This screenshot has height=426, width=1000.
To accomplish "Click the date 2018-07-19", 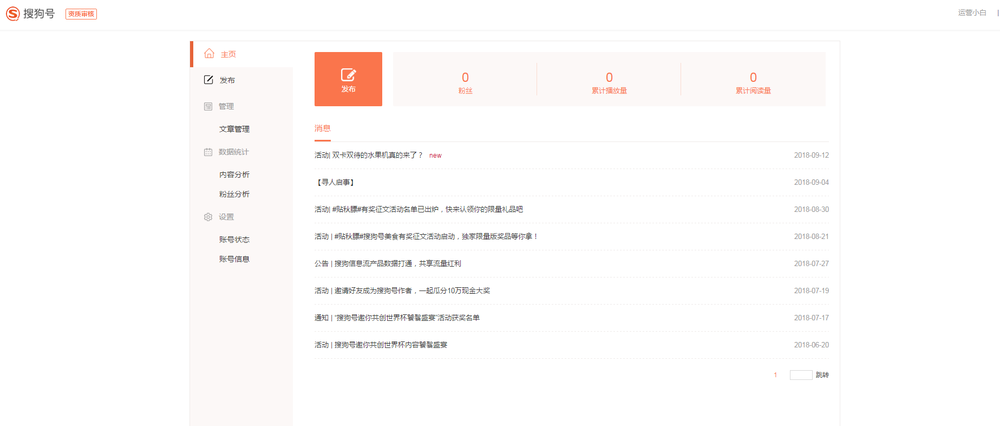I will pyautogui.click(x=811, y=291).
